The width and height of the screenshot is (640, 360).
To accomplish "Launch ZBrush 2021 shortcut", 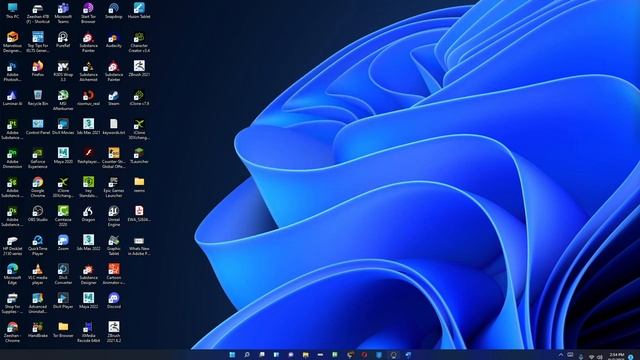I will click(139, 69).
